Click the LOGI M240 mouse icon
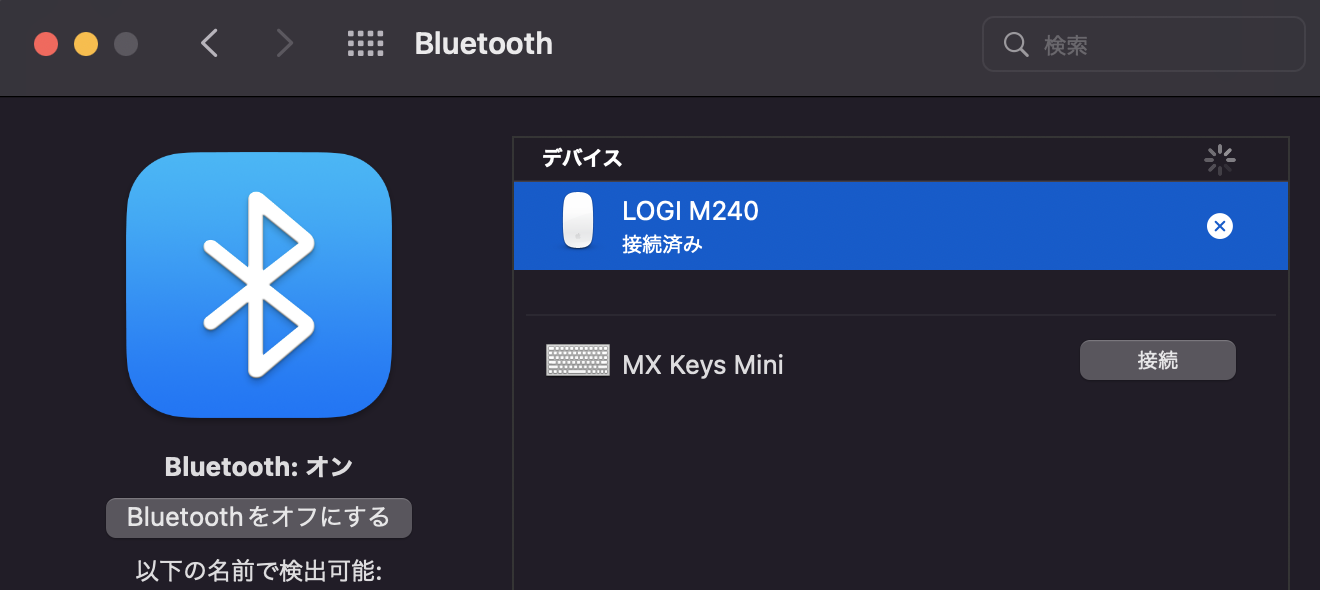1320x590 pixels. pyautogui.click(x=577, y=221)
